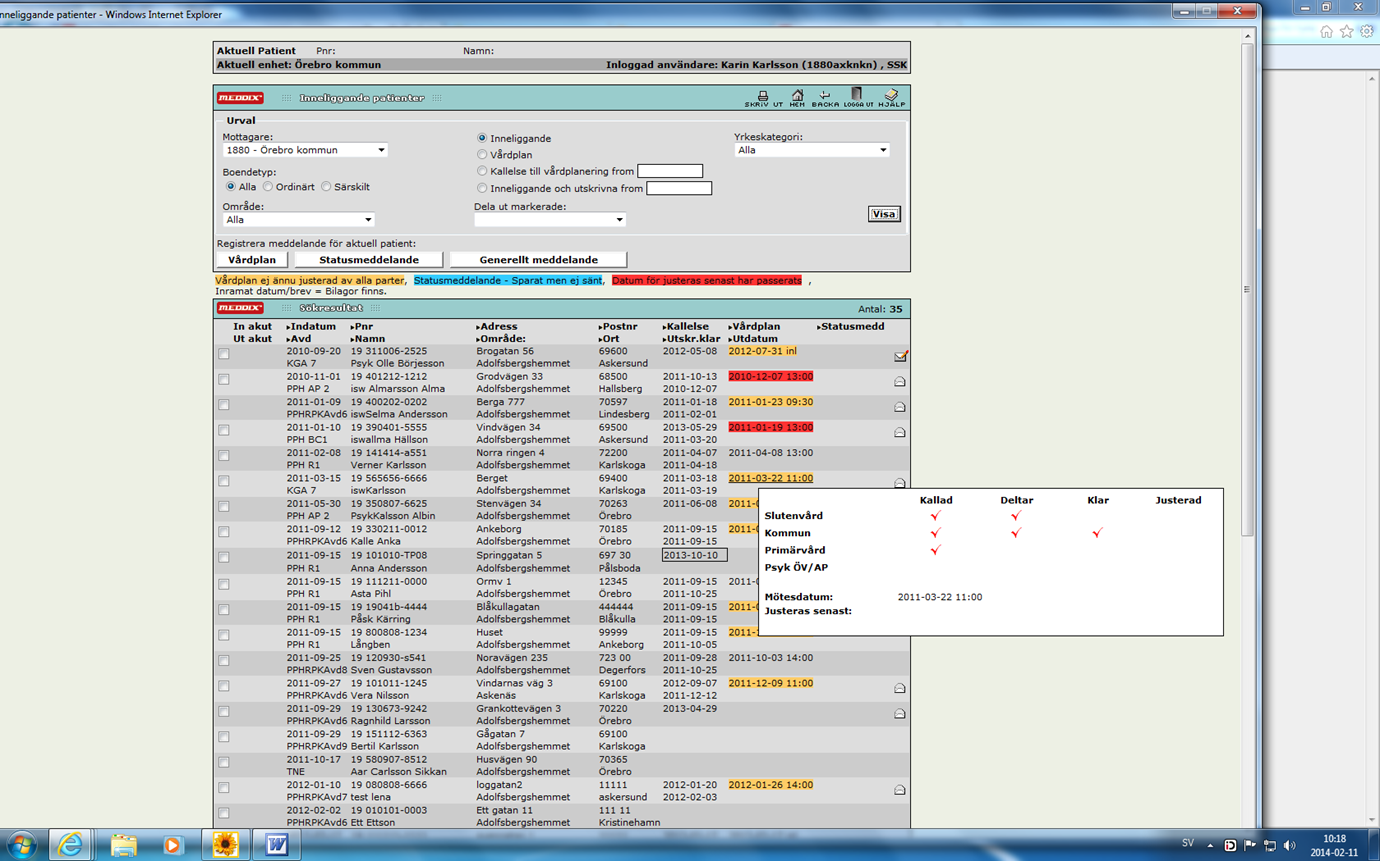1380x861 pixels.
Task: Click the Generellt meddelande button
Action: coord(539,260)
